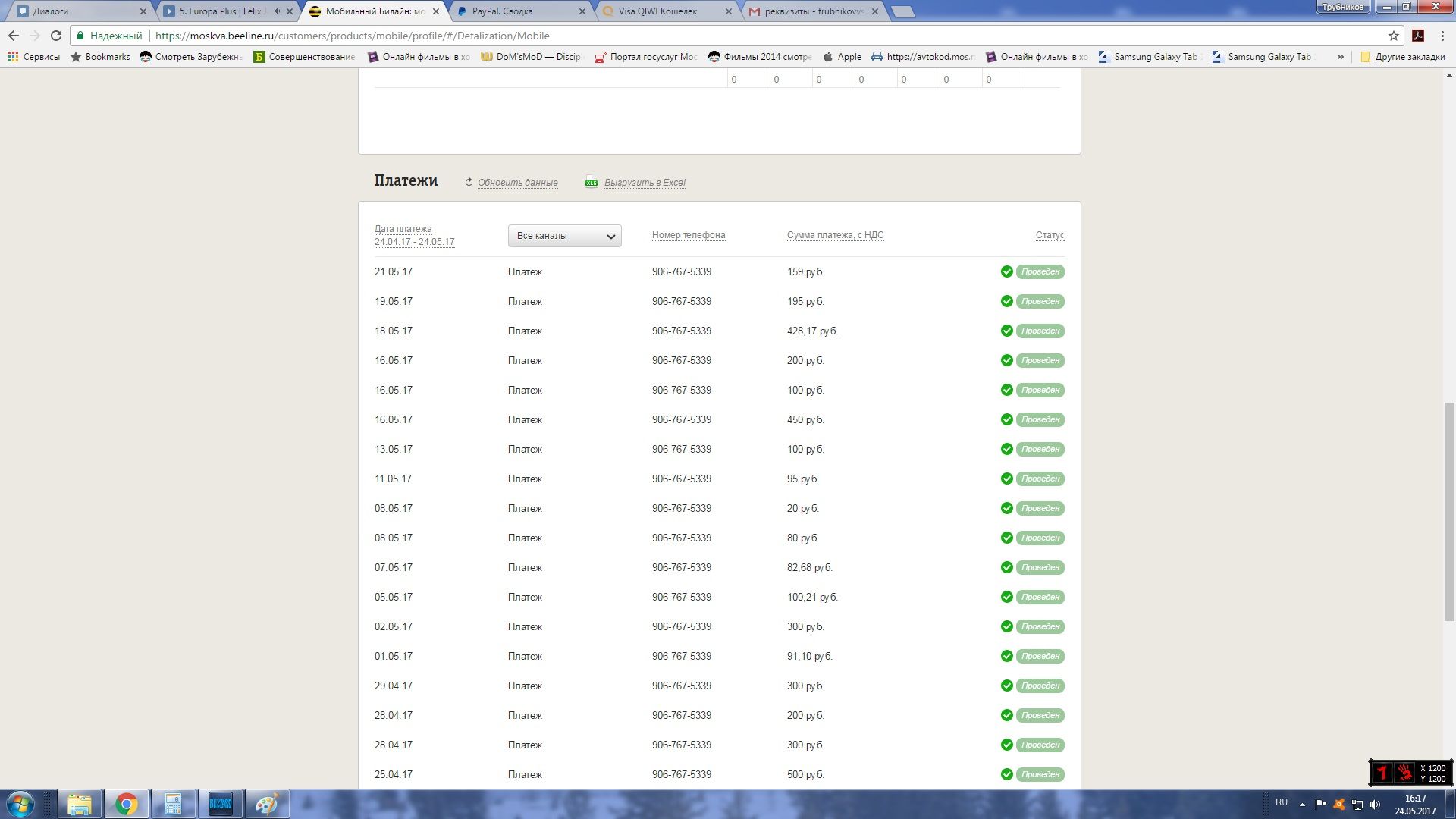Open the payment date range selector
This screenshot has width=1456, height=819.
point(414,242)
